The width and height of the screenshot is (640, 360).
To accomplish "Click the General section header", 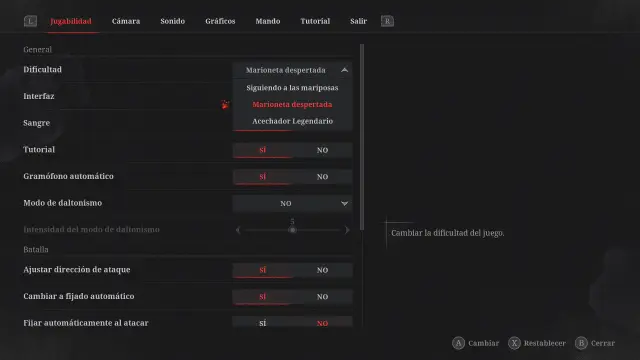I will click(38, 49).
